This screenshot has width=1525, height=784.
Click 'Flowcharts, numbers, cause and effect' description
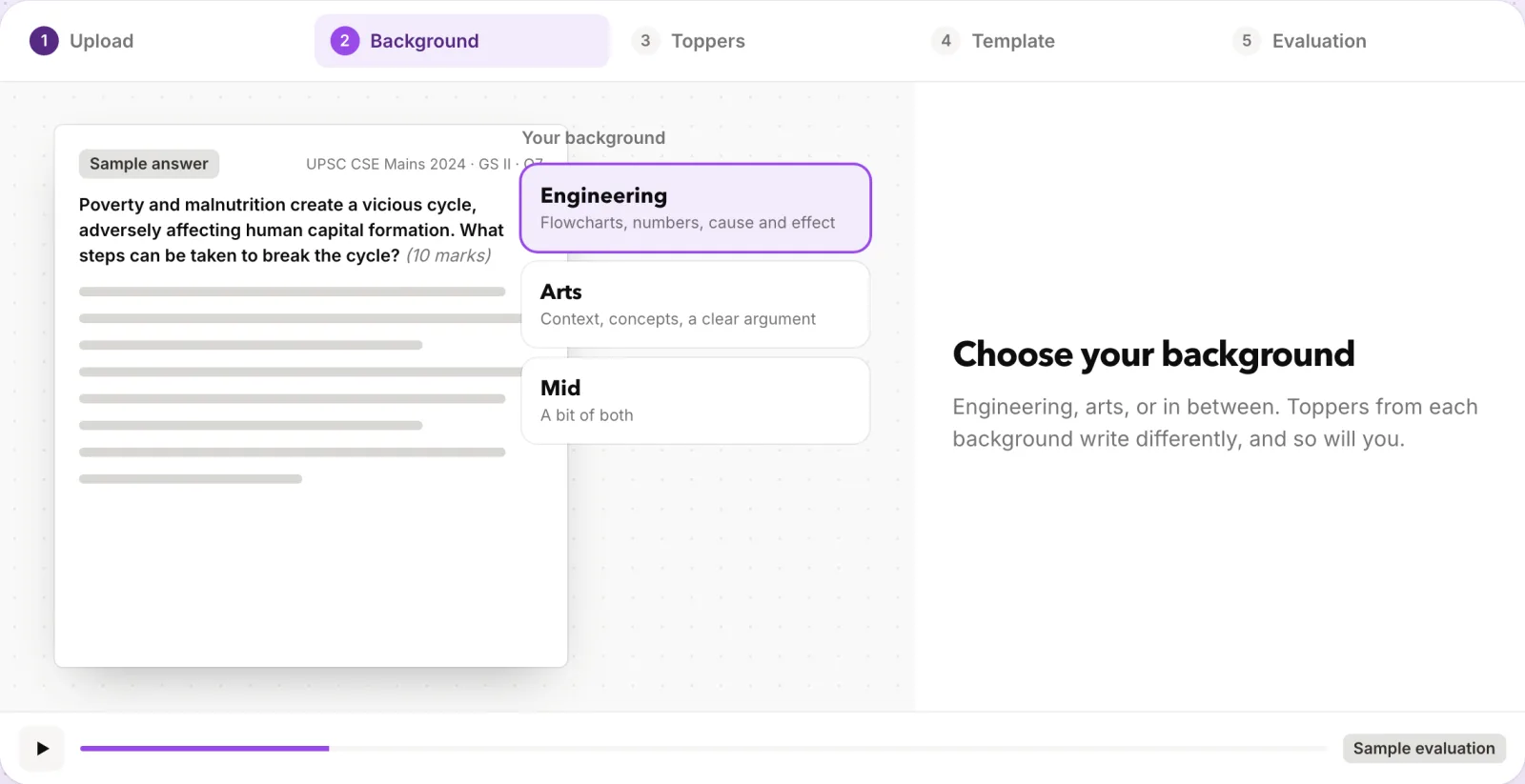tap(687, 223)
